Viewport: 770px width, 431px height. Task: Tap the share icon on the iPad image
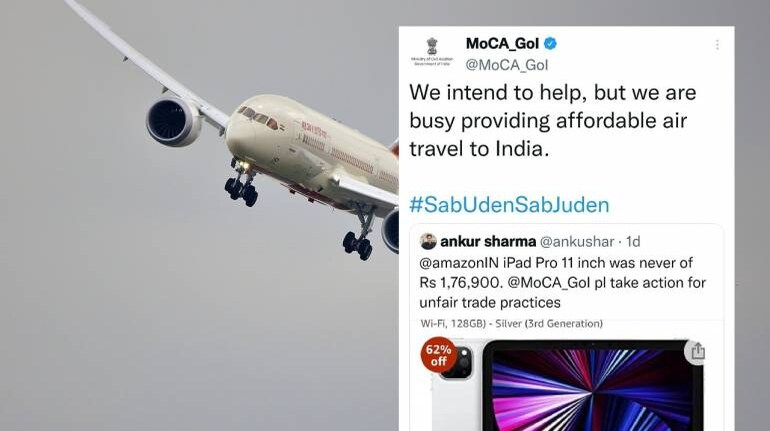697,351
